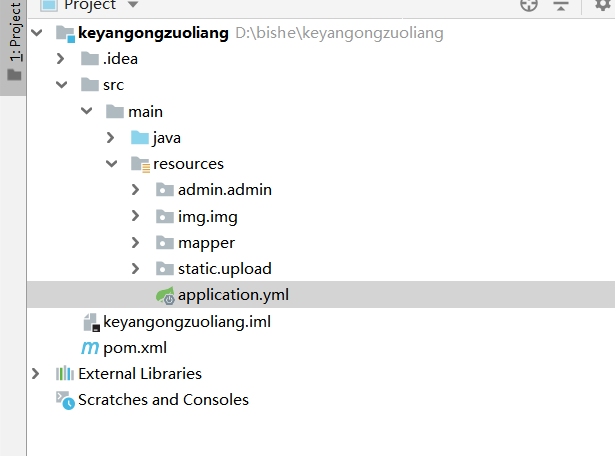Image resolution: width=615 pixels, height=456 pixels.
Task: Click the collapse all toolbar icon
Action: click(561, 6)
